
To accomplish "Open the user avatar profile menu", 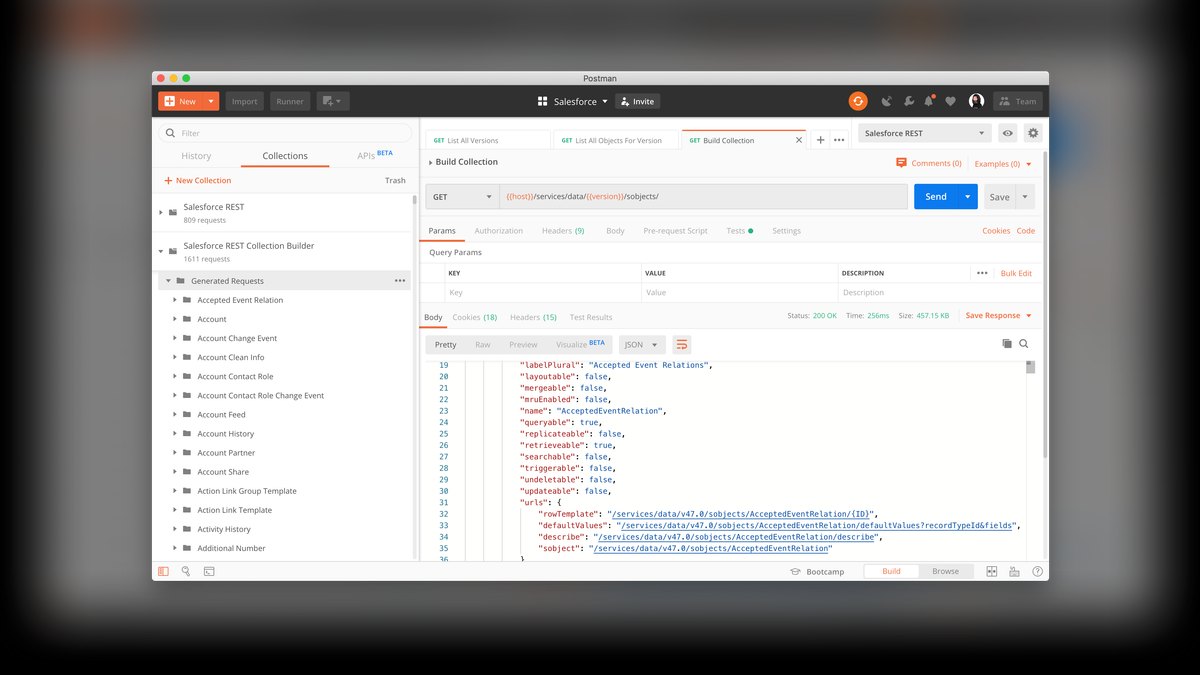I will tap(976, 101).
